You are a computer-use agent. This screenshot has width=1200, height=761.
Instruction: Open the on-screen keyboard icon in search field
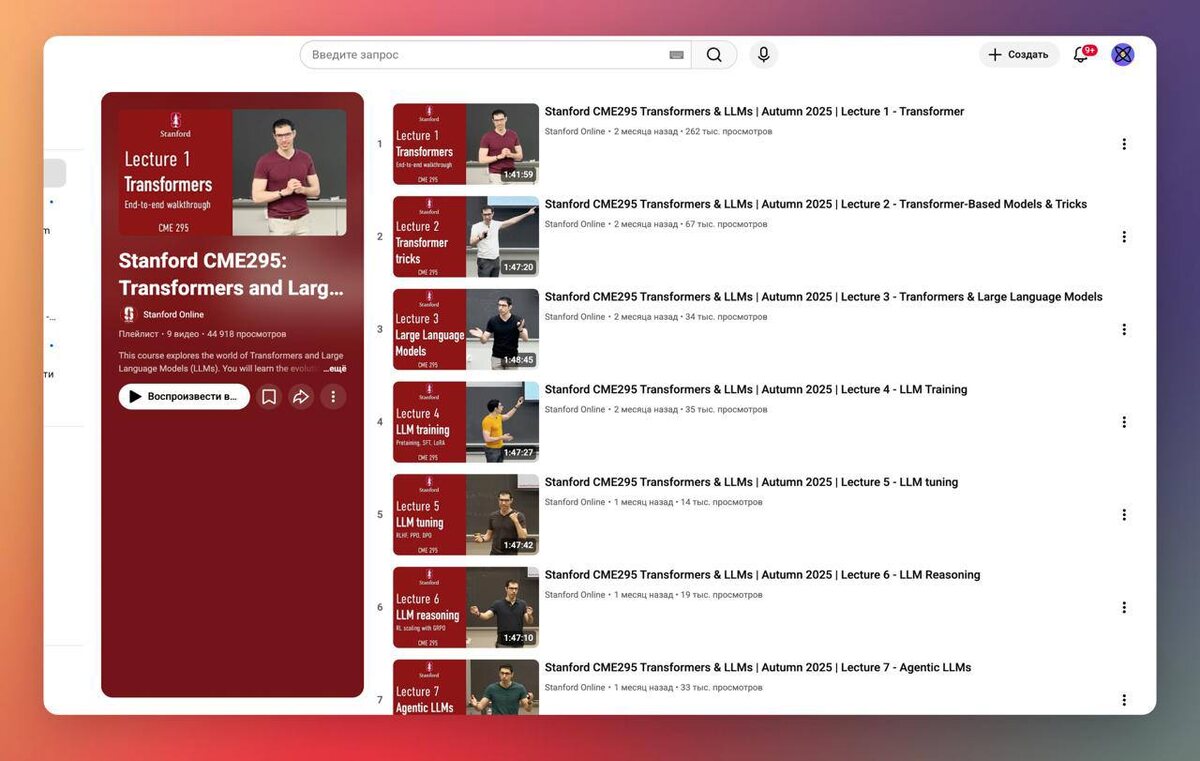pos(677,55)
